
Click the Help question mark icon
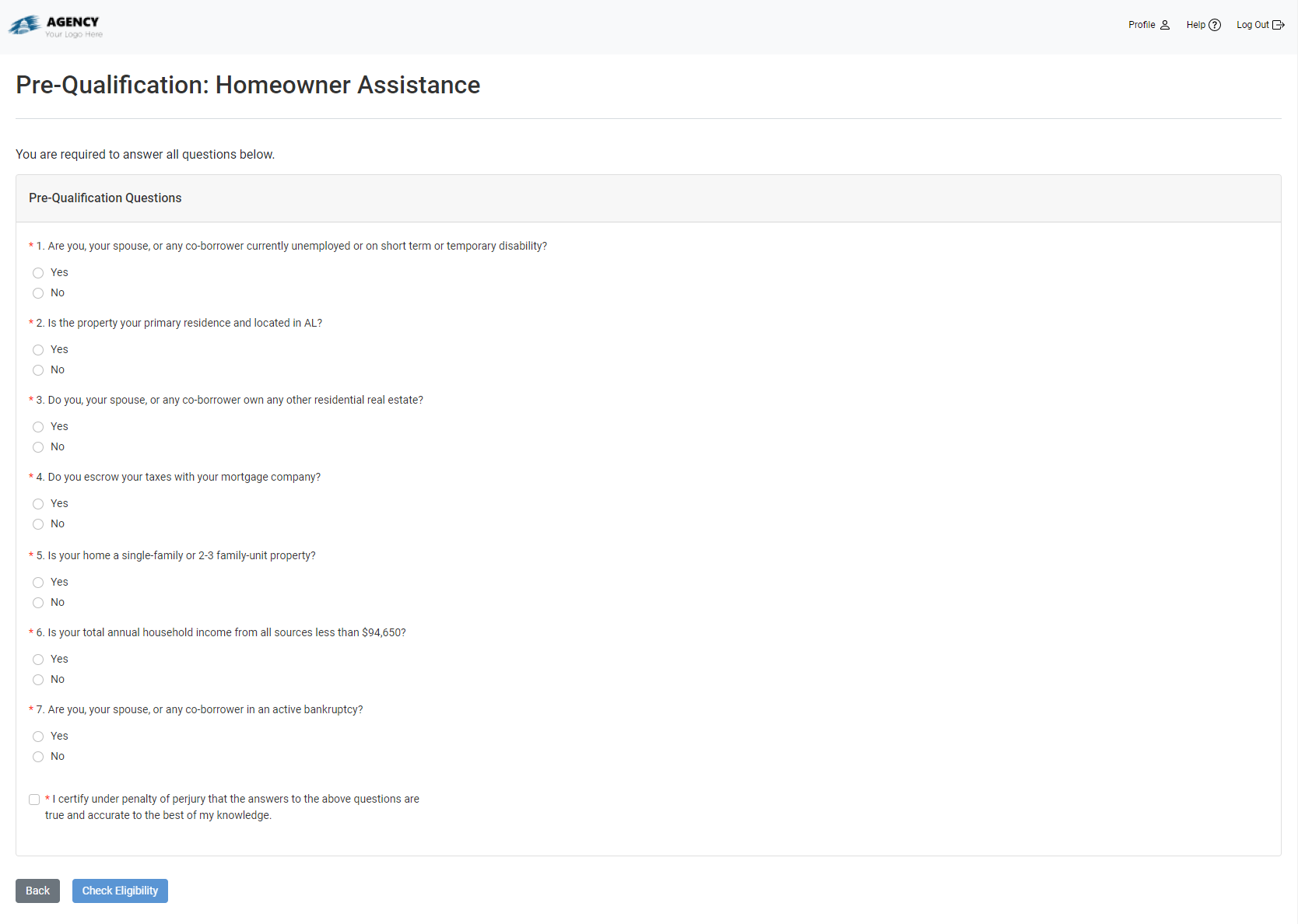click(x=1214, y=25)
